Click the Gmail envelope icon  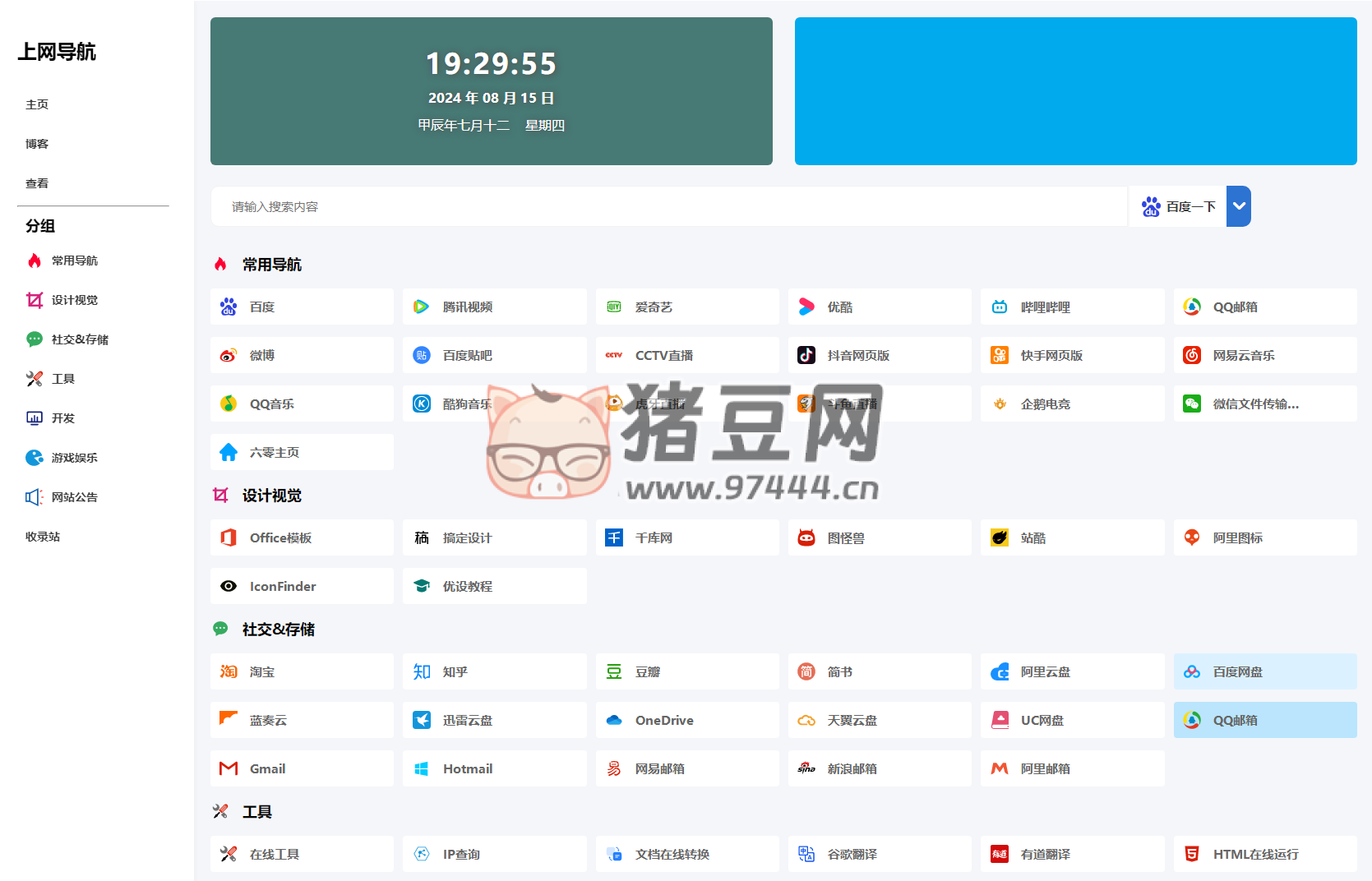coord(229,768)
